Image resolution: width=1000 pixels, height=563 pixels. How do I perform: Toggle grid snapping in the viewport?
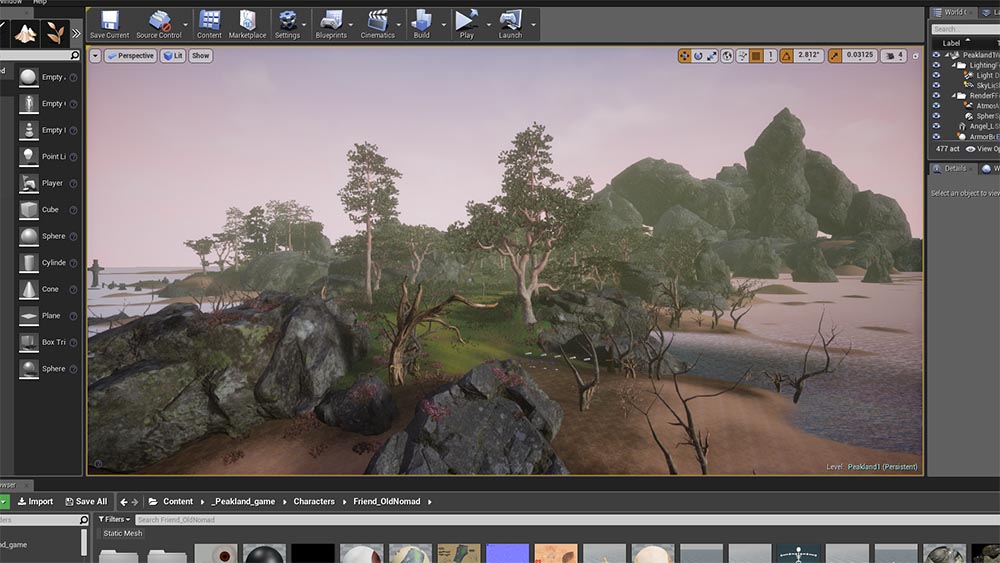coord(756,56)
